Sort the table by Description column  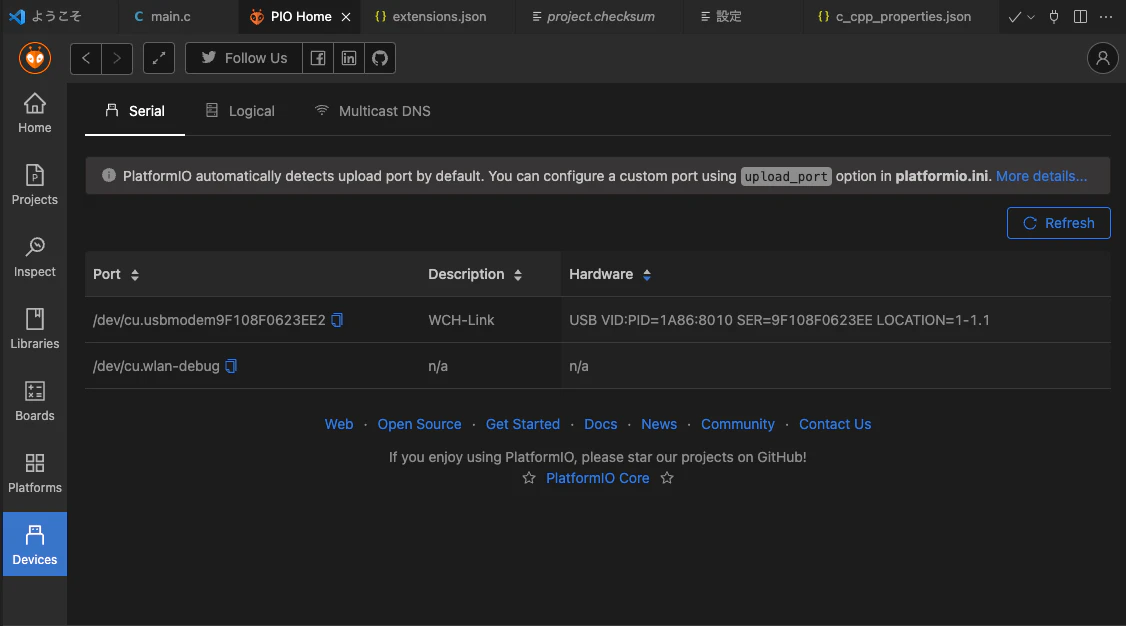[x=518, y=275]
